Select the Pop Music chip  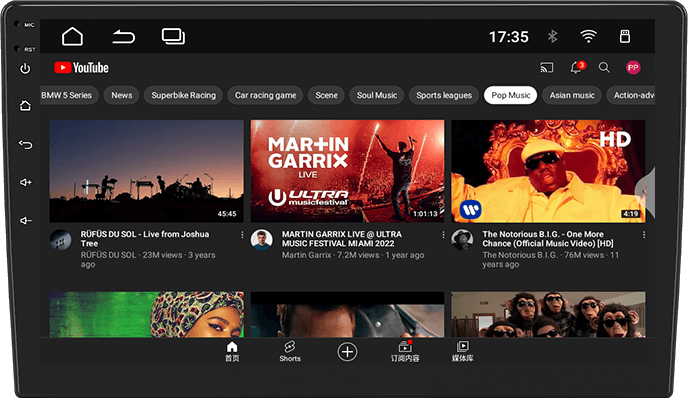tap(510, 95)
